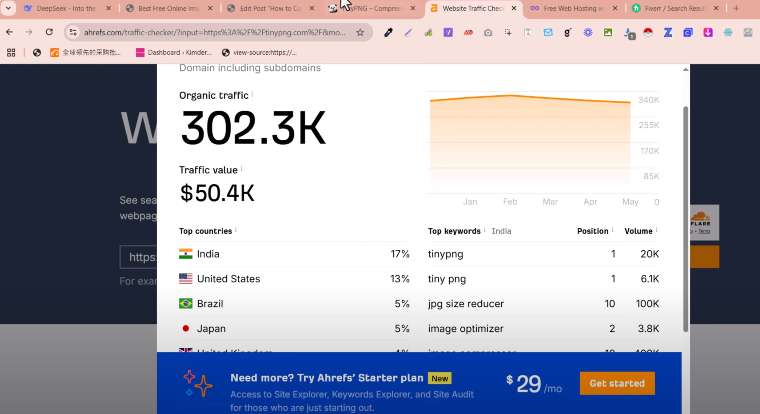
Task: Click the Organic traffic info icon
Action: click(x=253, y=94)
